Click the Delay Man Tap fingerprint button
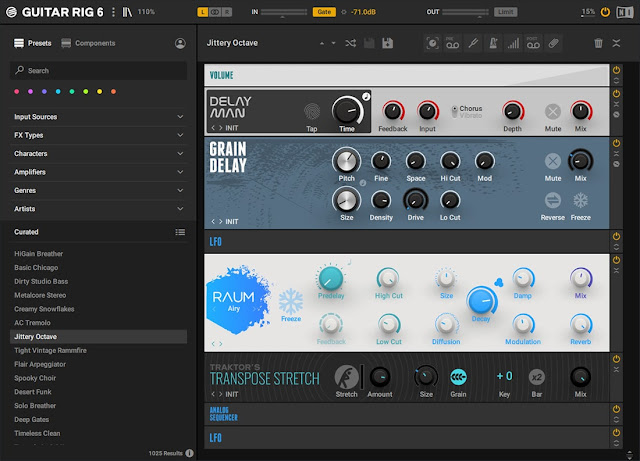The height and width of the screenshot is (461, 640). (313, 111)
